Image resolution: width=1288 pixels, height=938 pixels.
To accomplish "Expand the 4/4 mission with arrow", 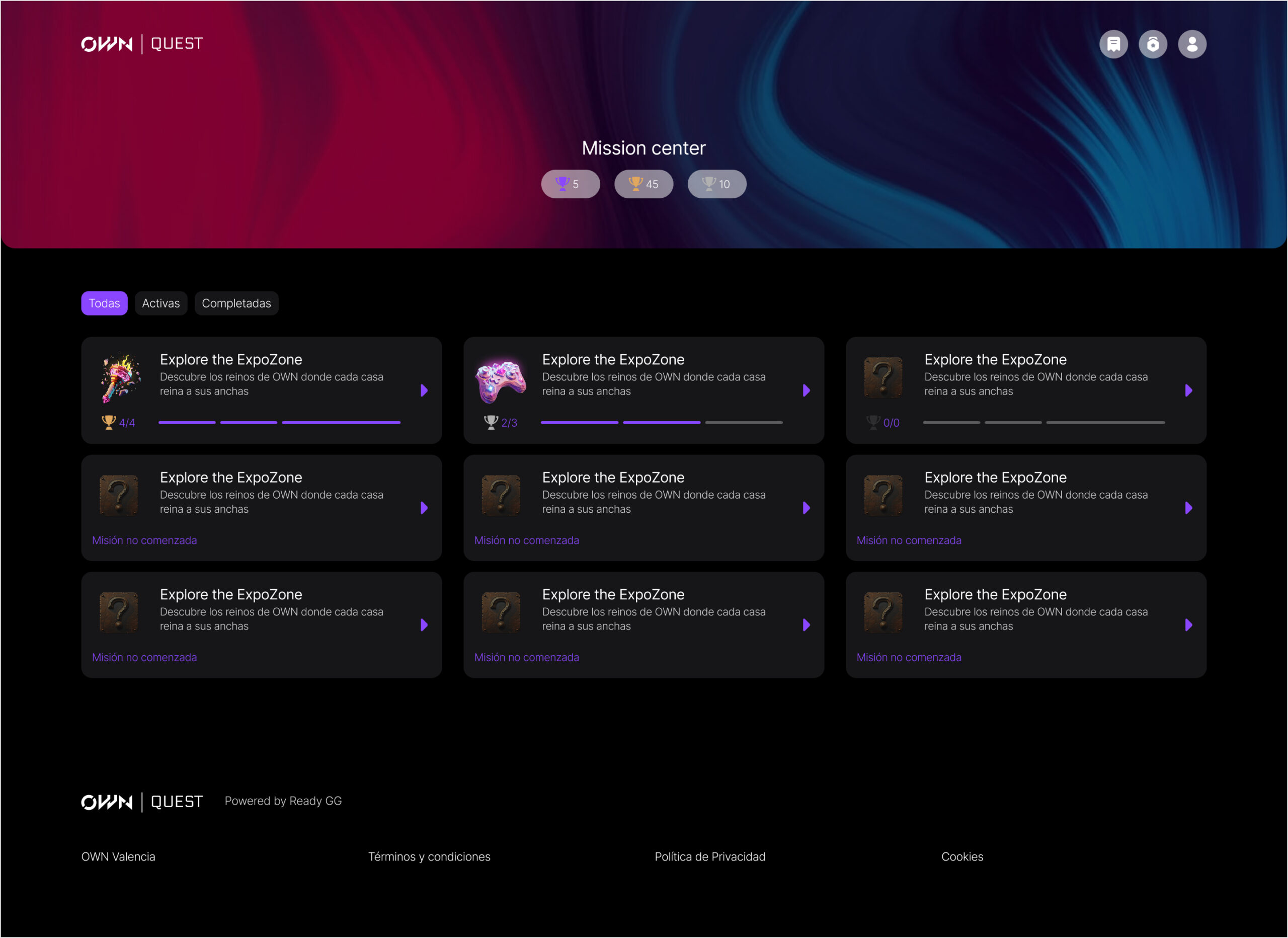I will [424, 390].
